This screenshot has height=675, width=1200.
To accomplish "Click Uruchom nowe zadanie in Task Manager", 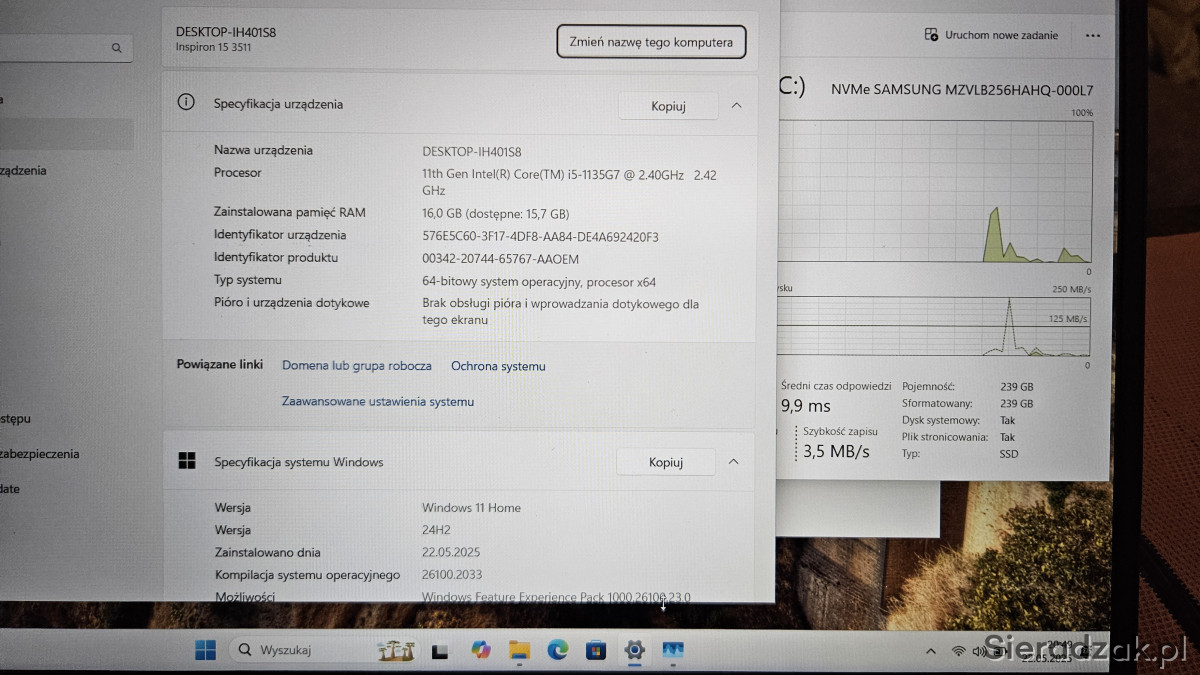I will [991, 35].
